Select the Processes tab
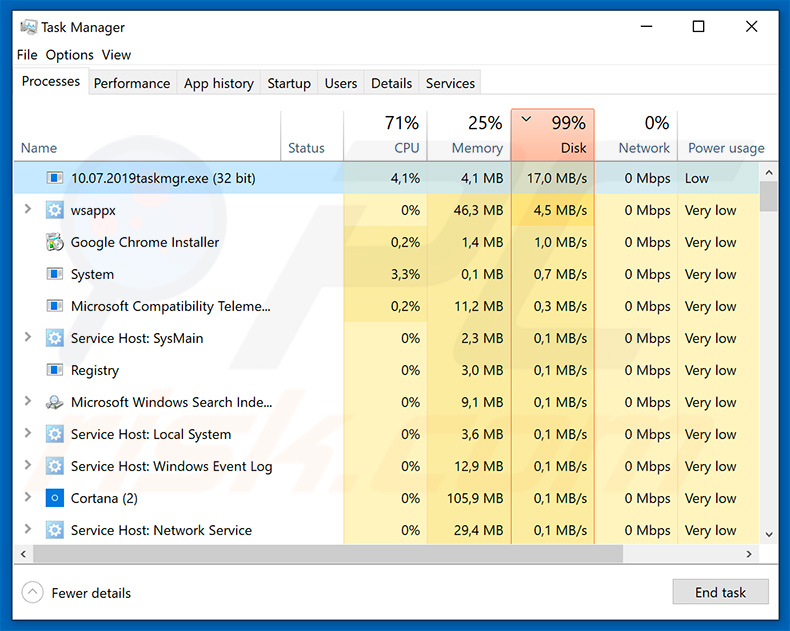 click(51, 81)
